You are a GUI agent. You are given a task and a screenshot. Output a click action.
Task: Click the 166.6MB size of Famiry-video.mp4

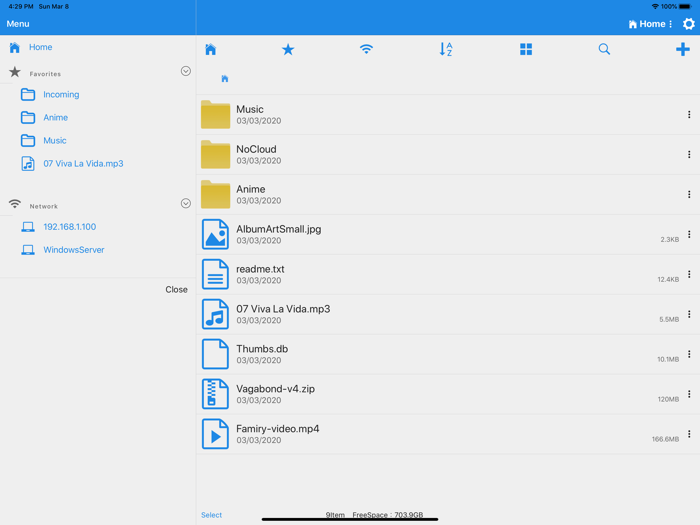click(665, 439)
